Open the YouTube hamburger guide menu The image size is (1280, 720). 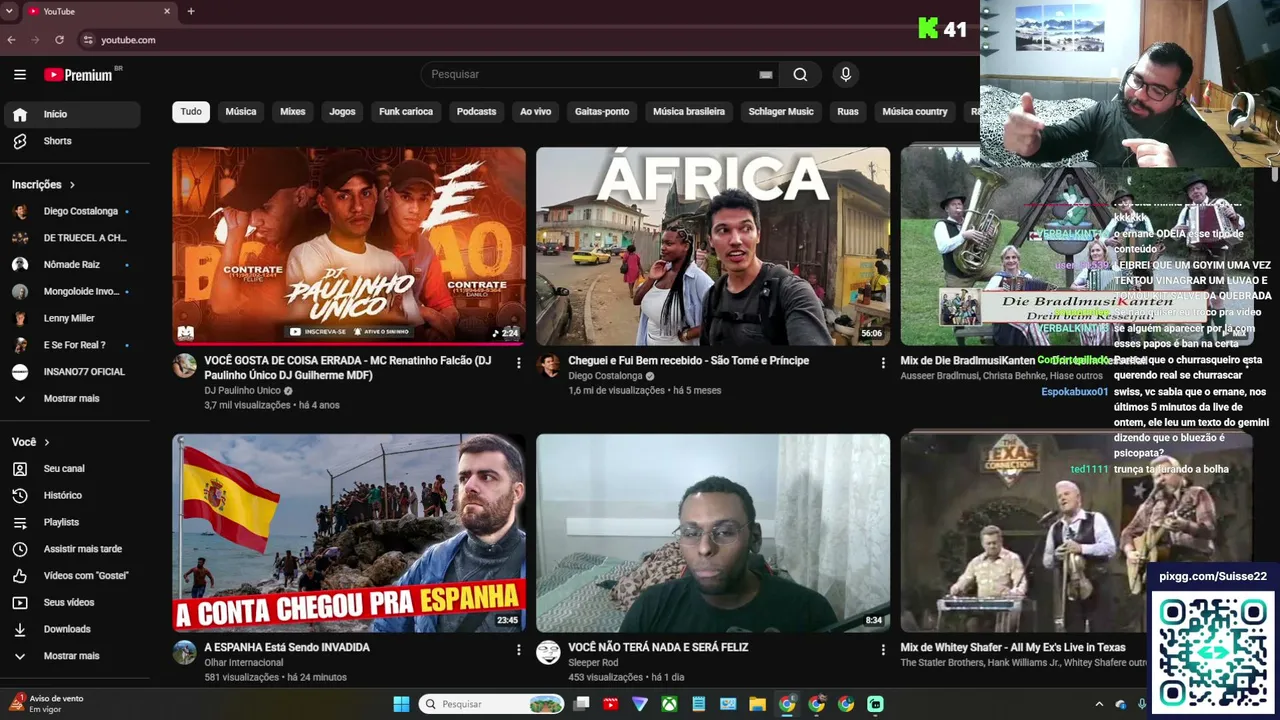coord(20,75)
